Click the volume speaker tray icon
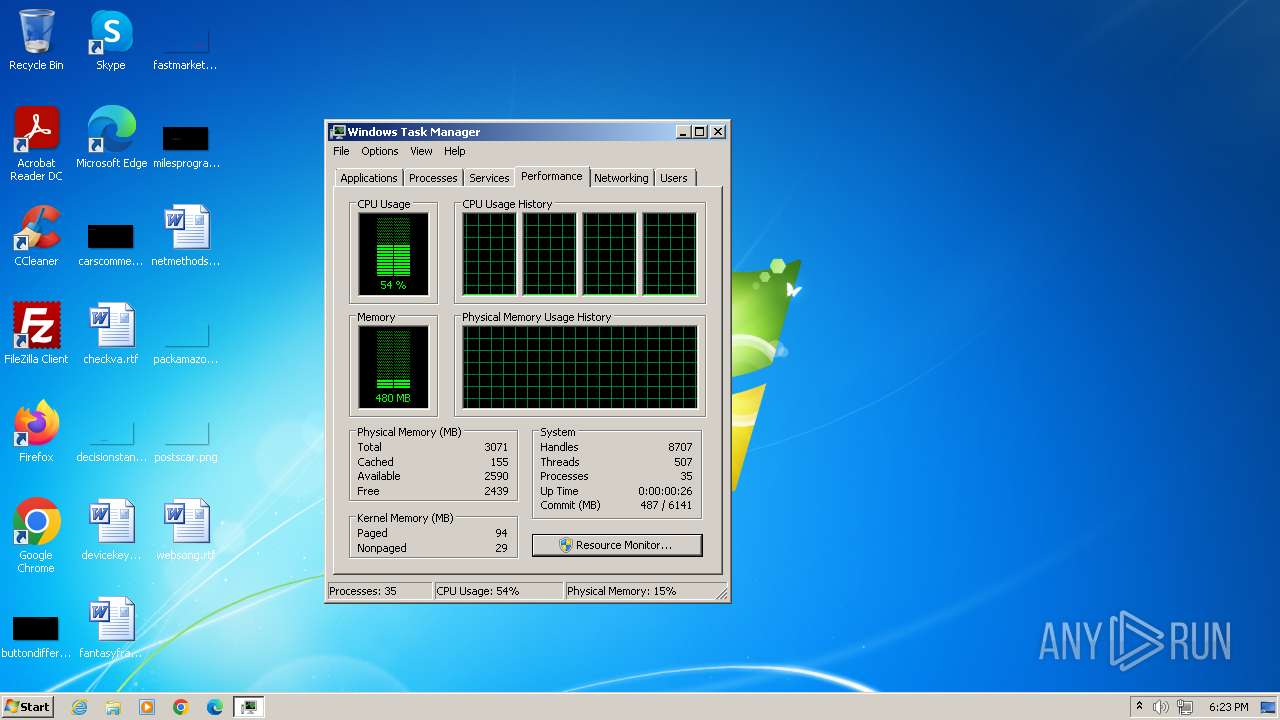 coord(1161,707)
